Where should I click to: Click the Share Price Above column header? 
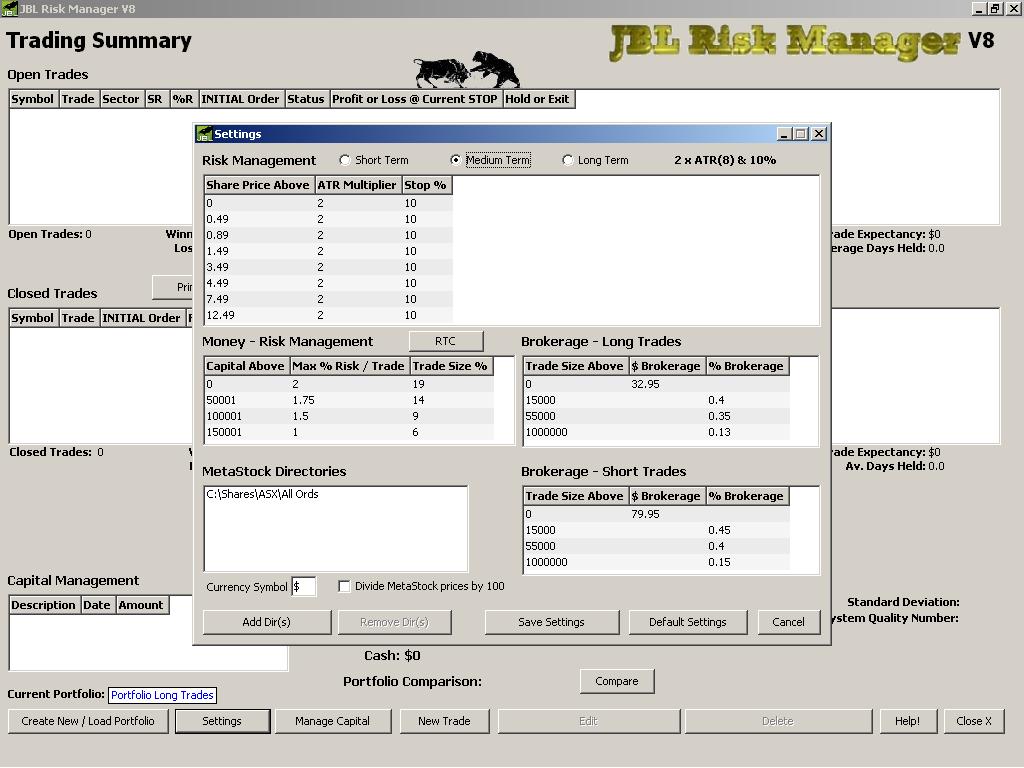[x=258, y=185]
